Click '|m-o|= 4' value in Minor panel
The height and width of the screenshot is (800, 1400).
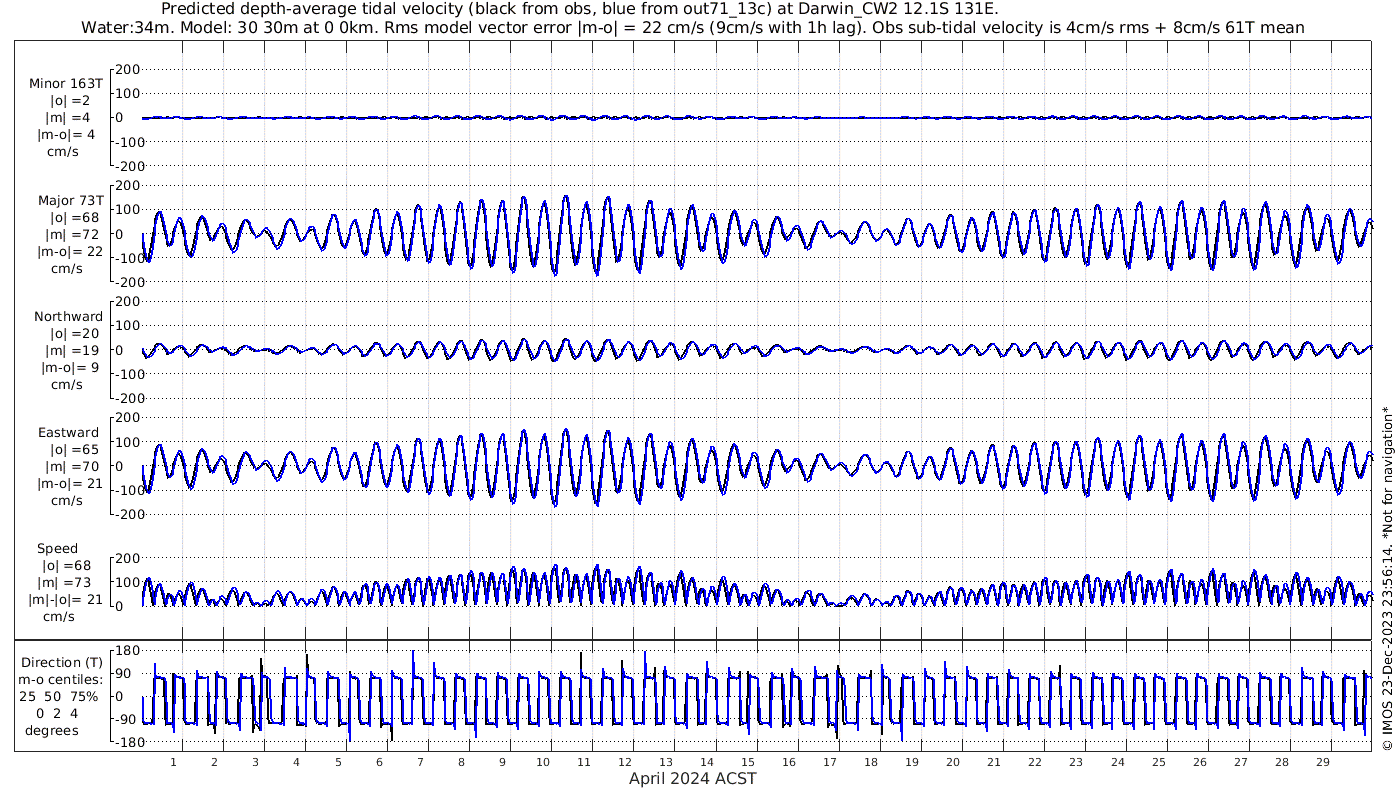(66, 135)
